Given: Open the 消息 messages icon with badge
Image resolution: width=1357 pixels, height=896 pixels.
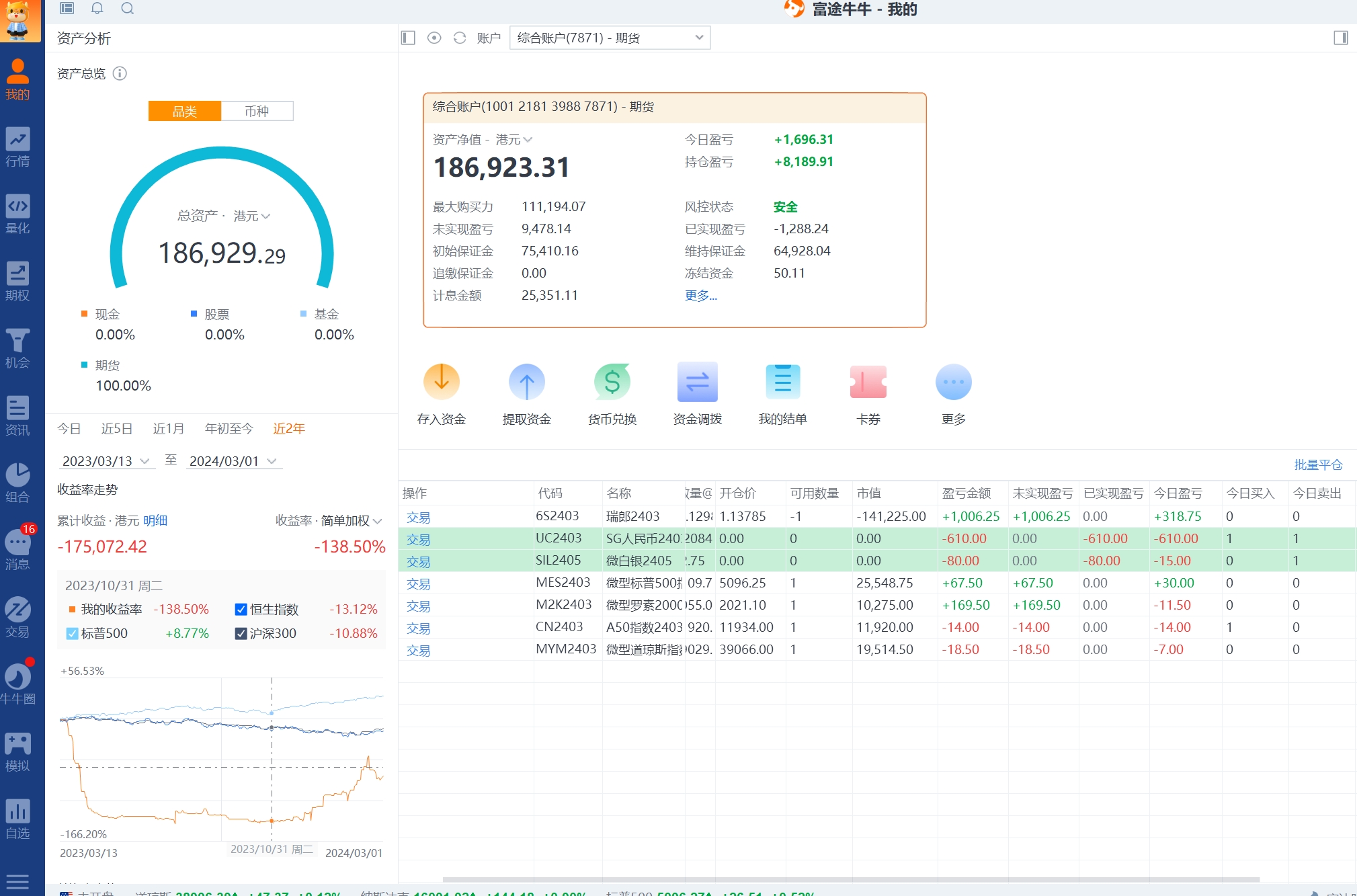Looking at the screenshot, I should [x=17, y=548].
